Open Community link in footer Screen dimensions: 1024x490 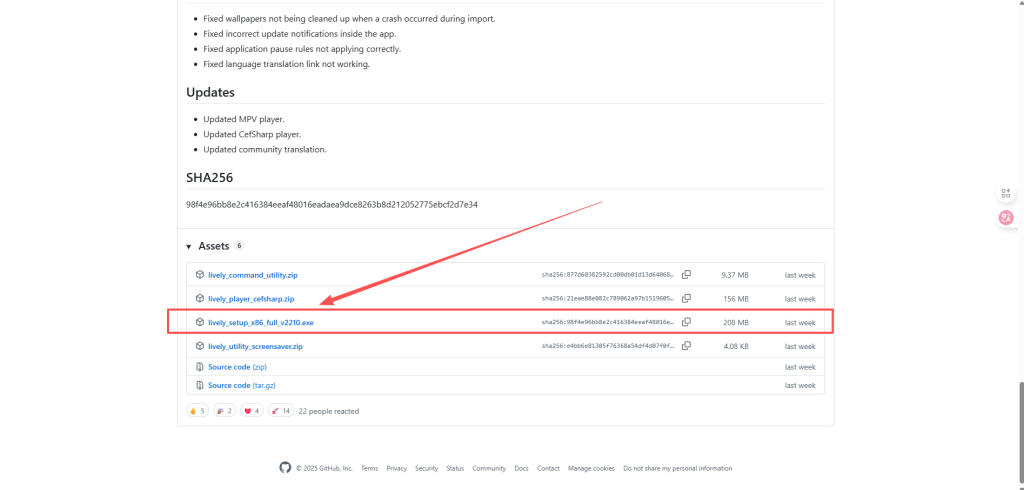[x=489, y=468]
